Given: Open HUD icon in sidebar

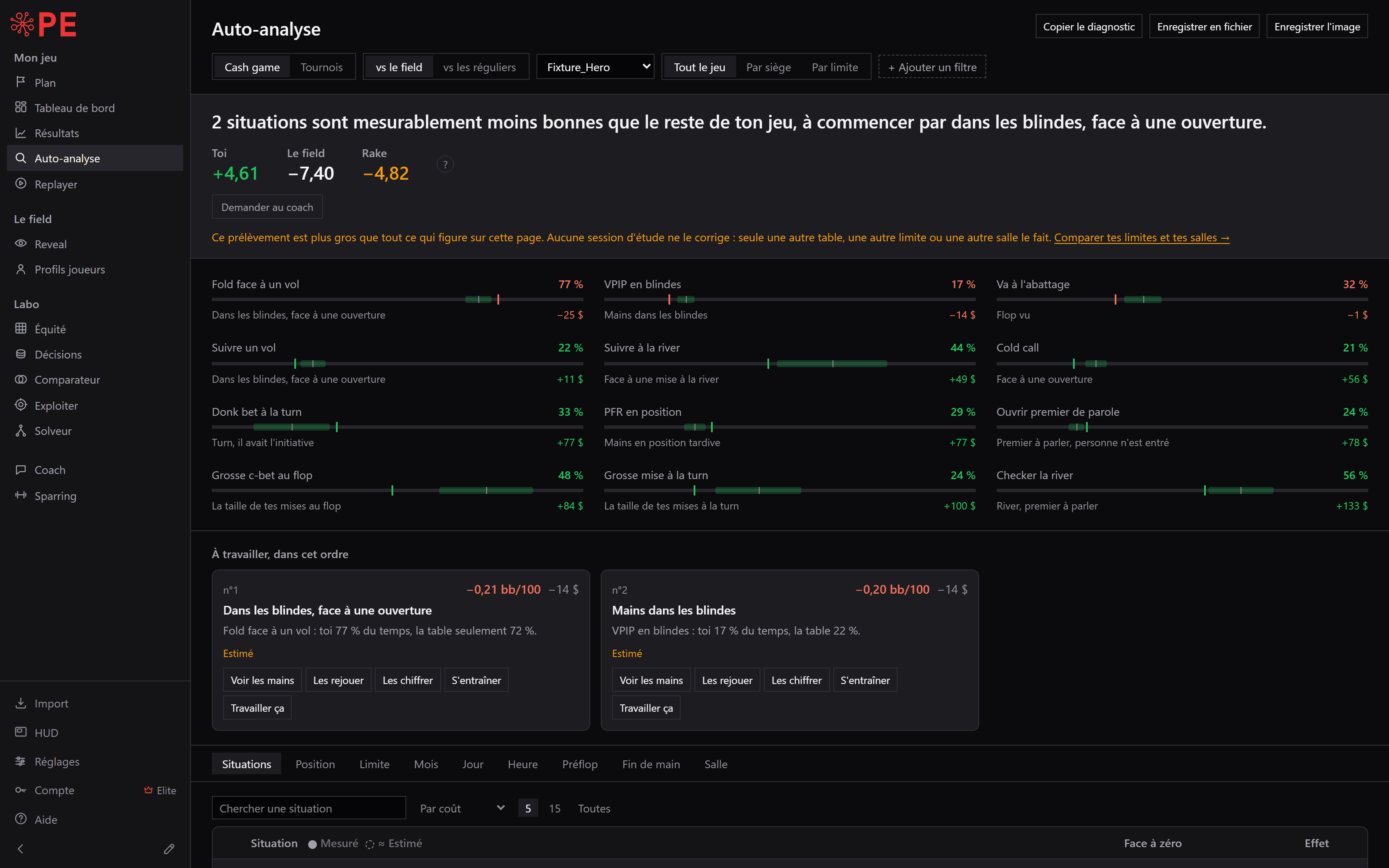Looking at the screenshot, I should coord(21,732).
